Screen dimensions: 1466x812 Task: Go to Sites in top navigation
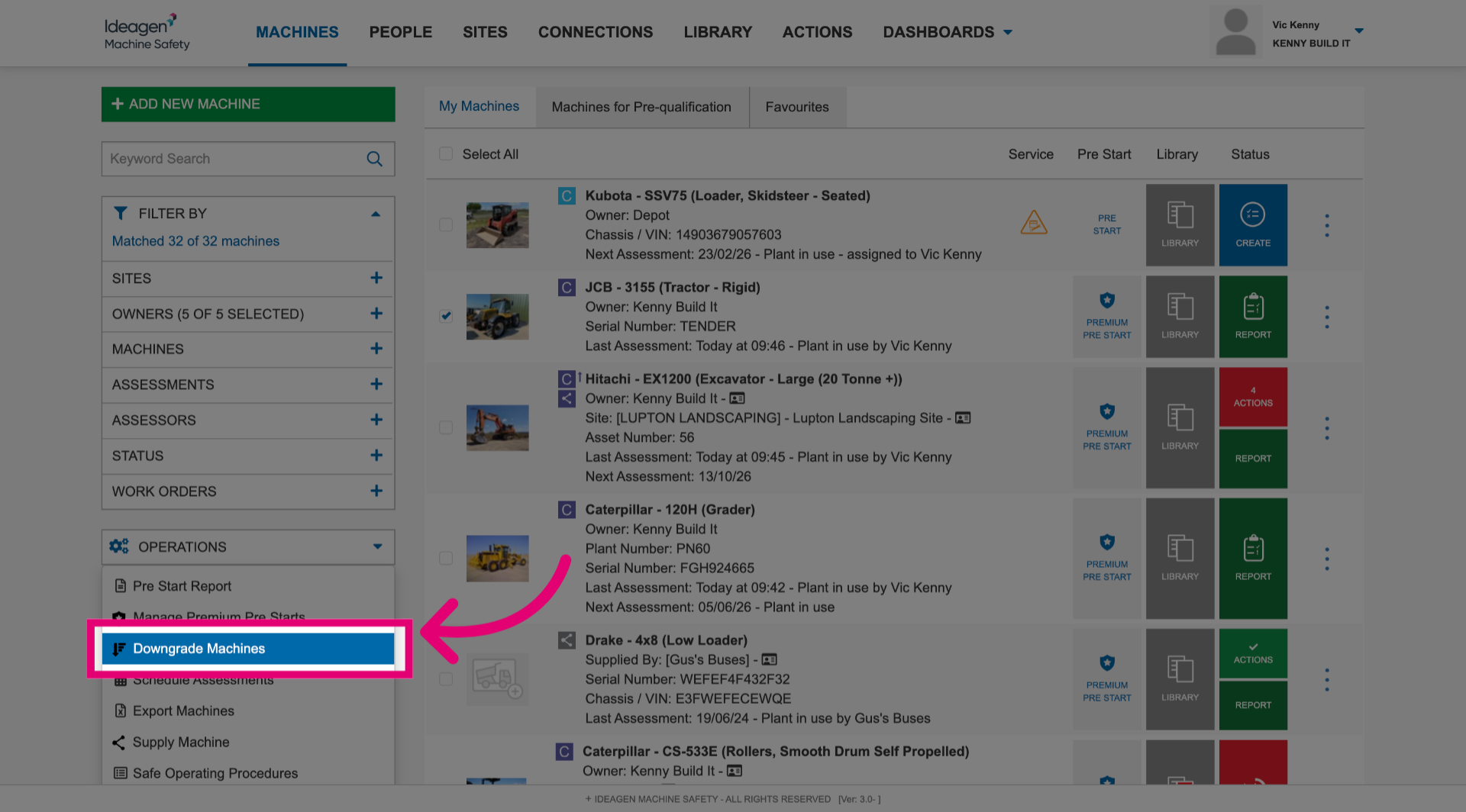click(485, 32)
